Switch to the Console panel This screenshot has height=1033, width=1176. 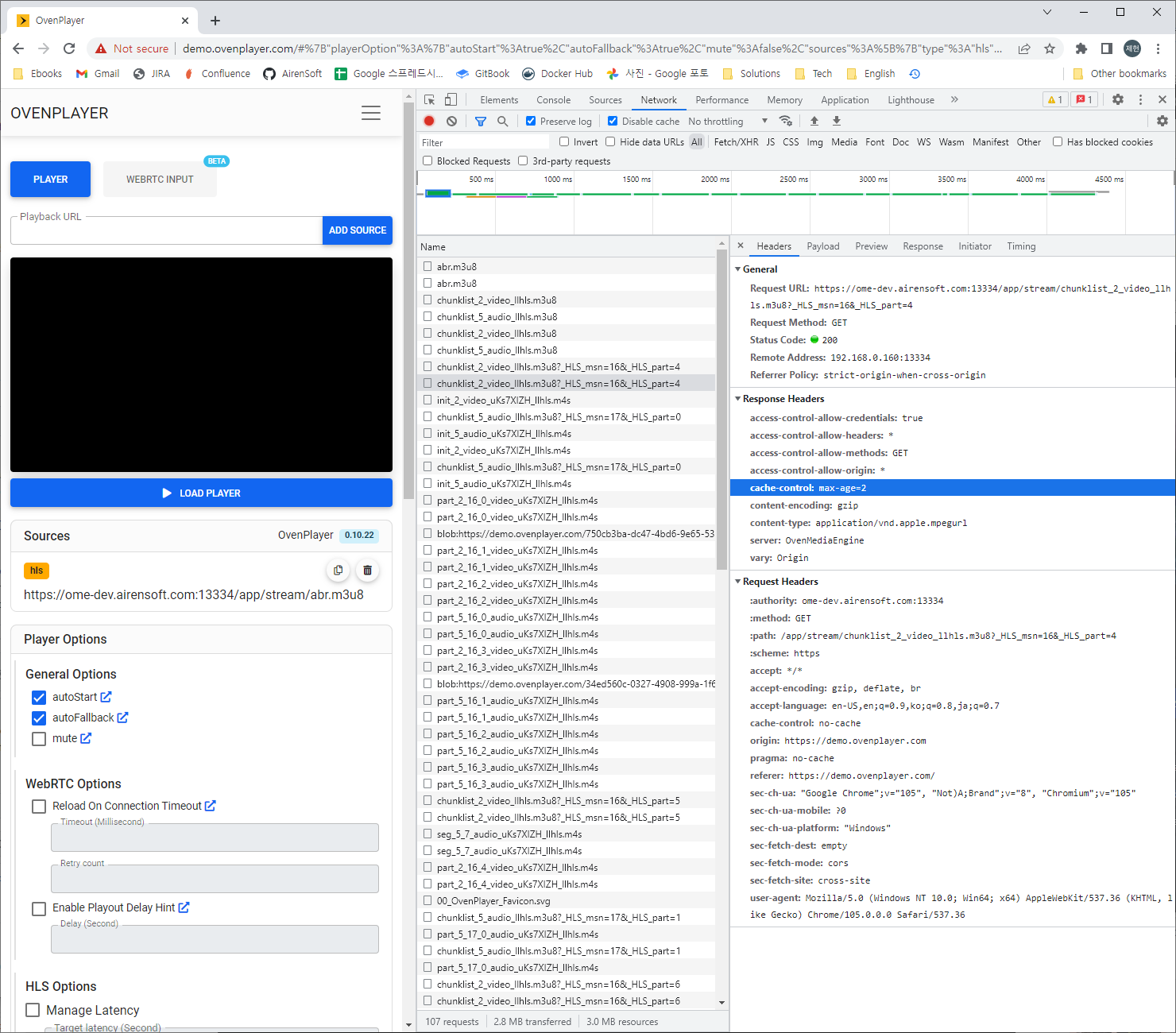pyautogui.click(x=553, y=99)
